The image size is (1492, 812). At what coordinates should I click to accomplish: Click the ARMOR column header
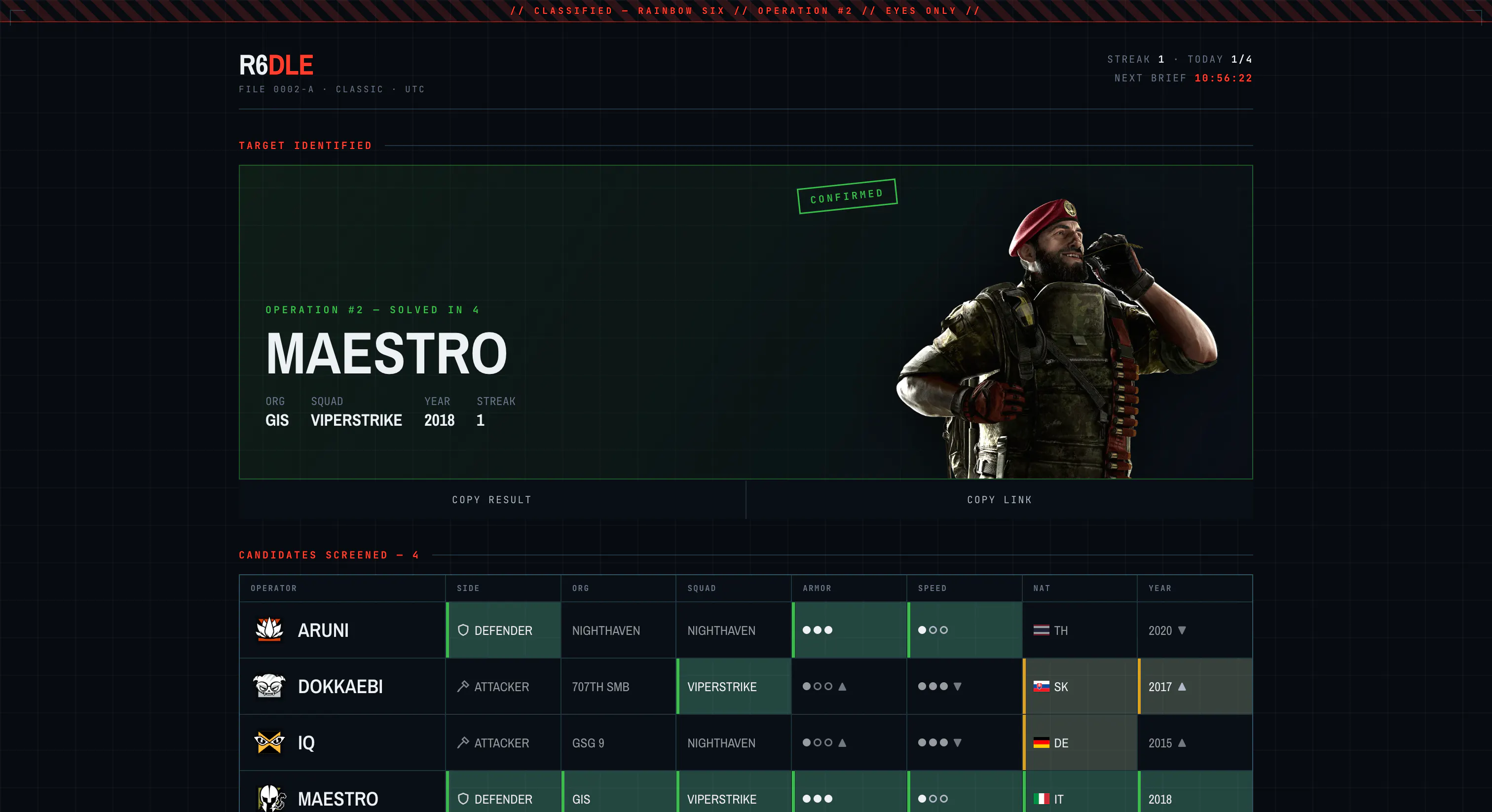[817, 588]
